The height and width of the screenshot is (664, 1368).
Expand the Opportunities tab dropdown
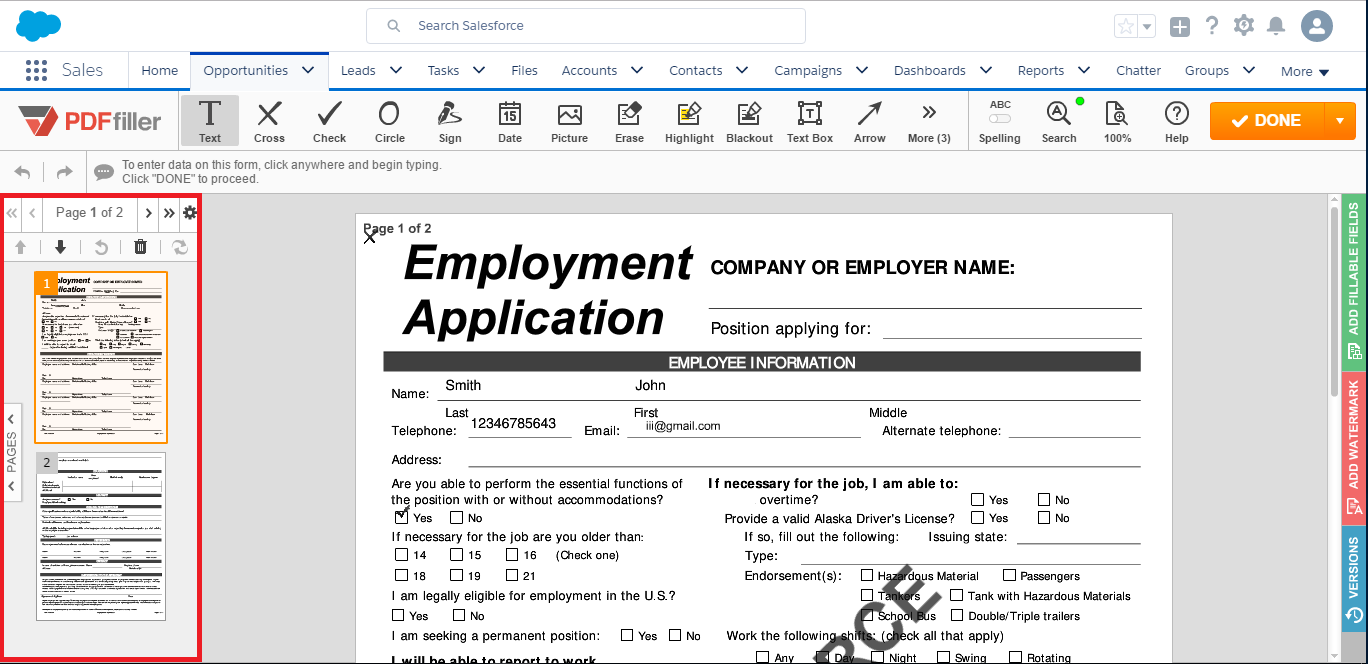point(308,70)
